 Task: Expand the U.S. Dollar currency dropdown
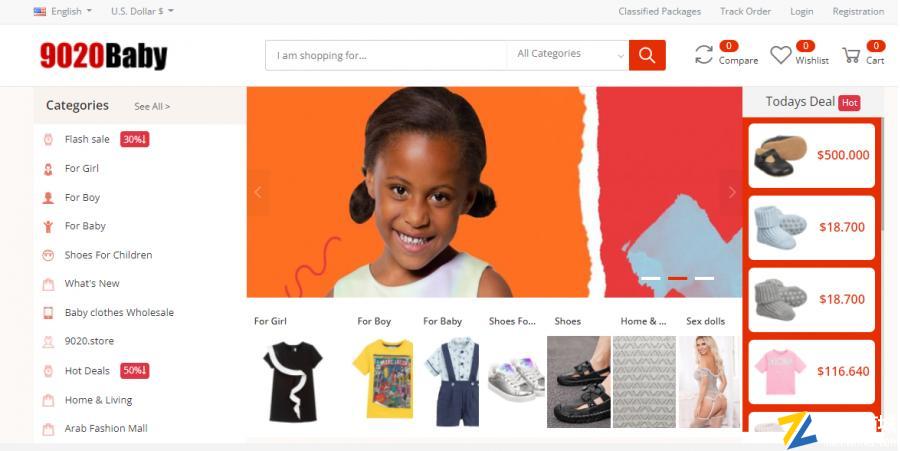[x=142, y=11]
